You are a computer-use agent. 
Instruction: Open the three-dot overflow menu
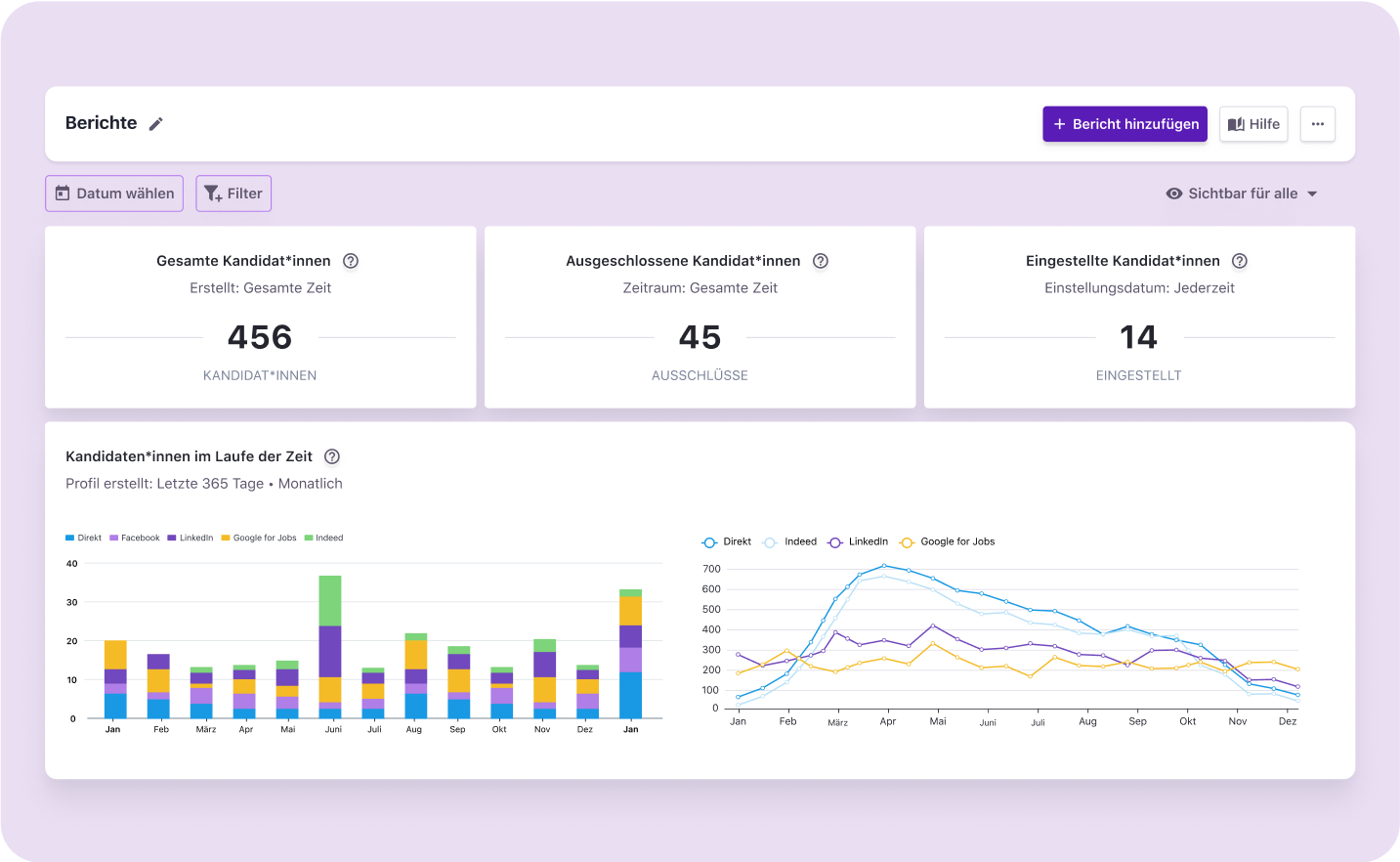click(x=1317, y=123)
